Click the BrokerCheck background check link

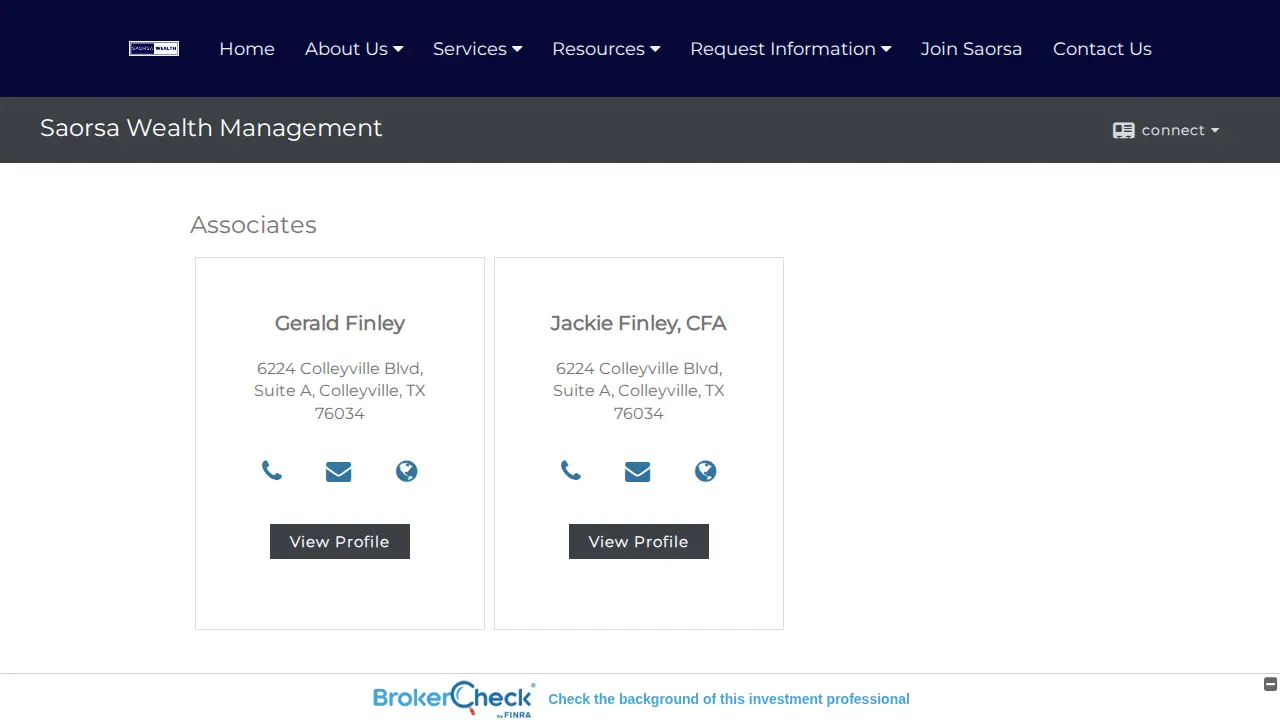(x=729, y=699)
